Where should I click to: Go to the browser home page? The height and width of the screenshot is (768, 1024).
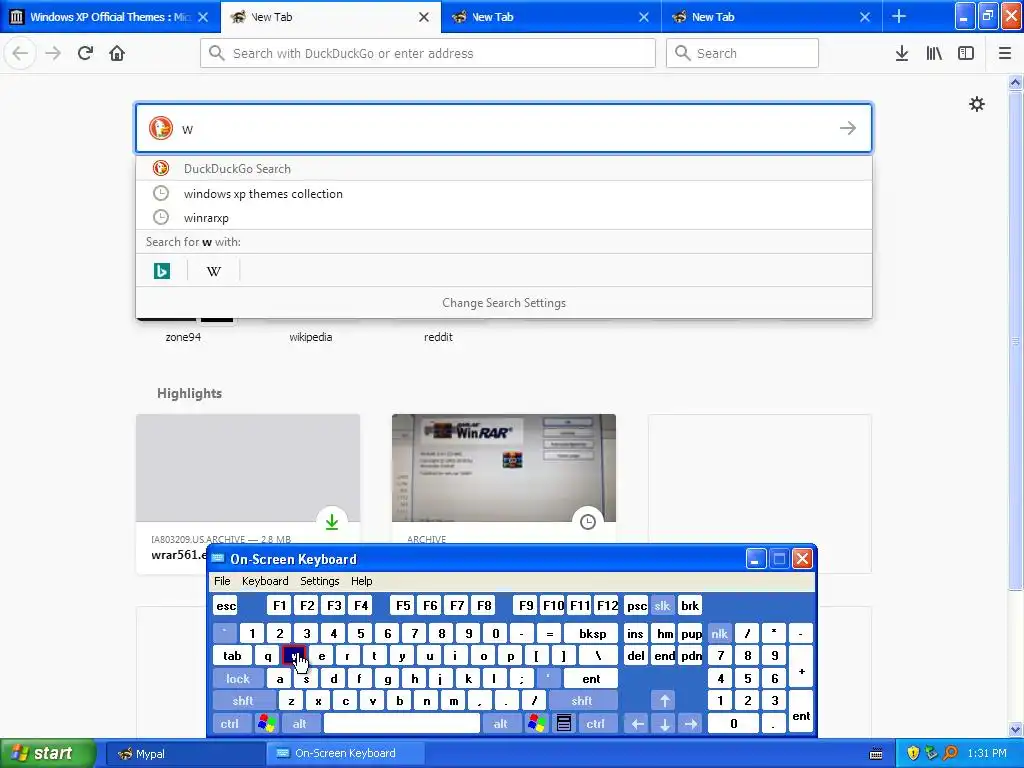pyautogui.click(x=117, y=53)
